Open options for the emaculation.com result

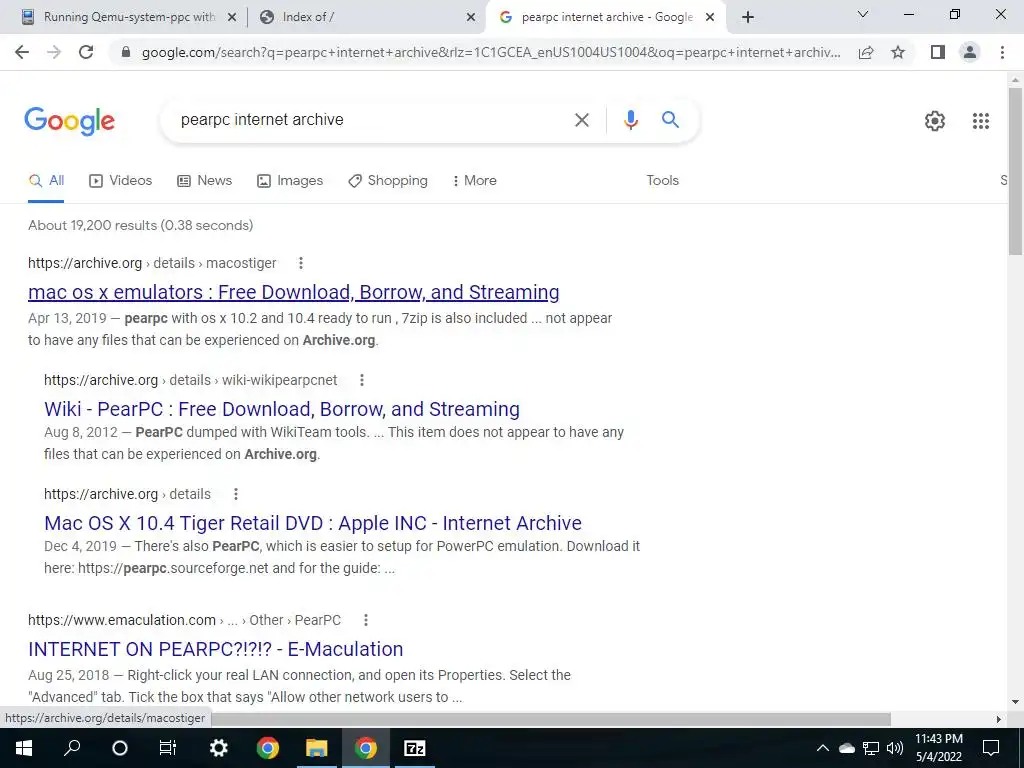coord(366,620)
